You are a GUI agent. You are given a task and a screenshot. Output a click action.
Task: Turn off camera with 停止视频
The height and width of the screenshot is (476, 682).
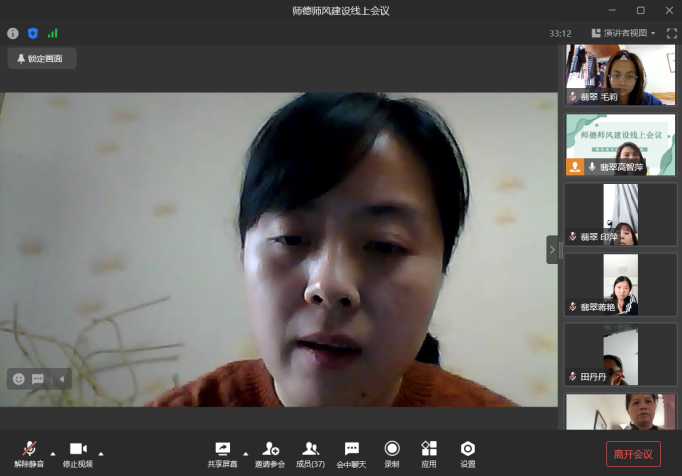pos(78,454)
